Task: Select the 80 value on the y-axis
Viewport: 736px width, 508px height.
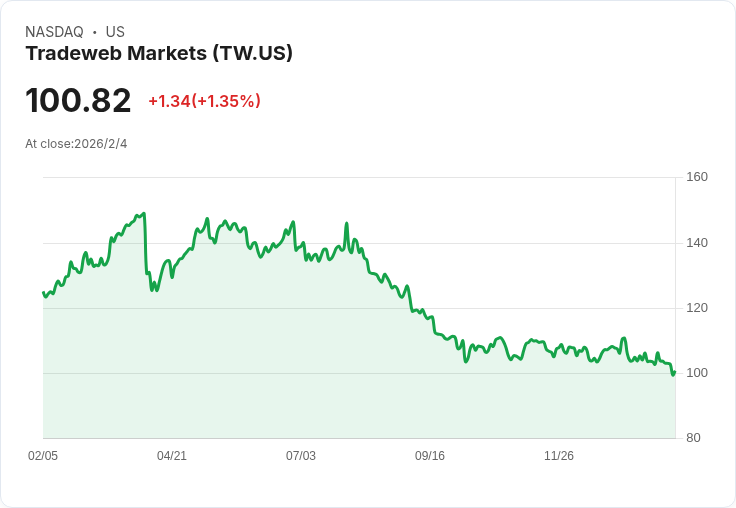Action: (x=693, y=438)
